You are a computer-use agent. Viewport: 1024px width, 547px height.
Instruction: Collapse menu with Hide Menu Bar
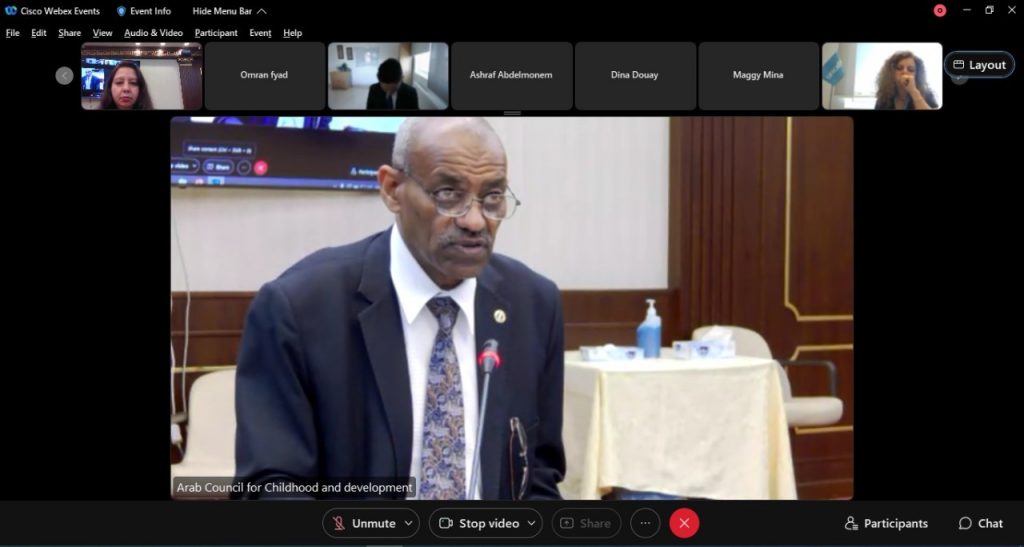pos(230,11)
